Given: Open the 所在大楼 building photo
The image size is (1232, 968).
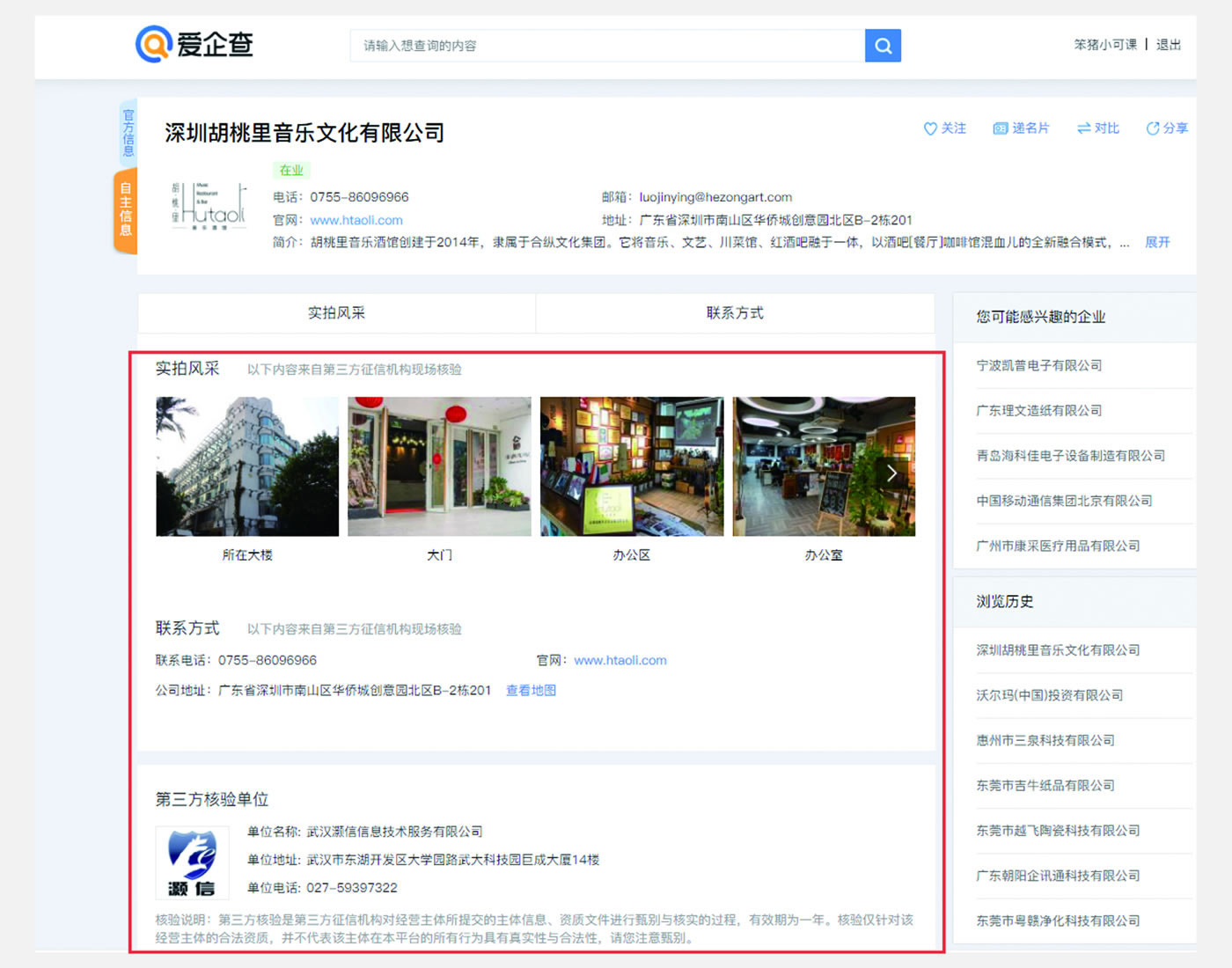Looking at the screenshot, I should click(247, 466).
